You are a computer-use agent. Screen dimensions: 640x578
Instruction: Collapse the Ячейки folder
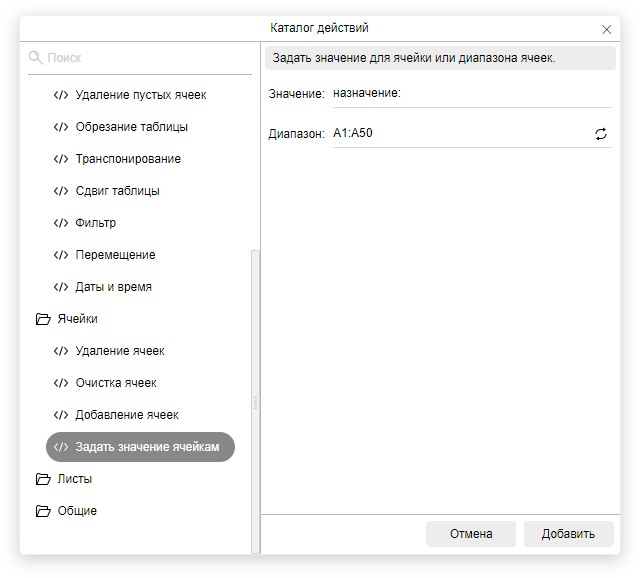point(43,319)
